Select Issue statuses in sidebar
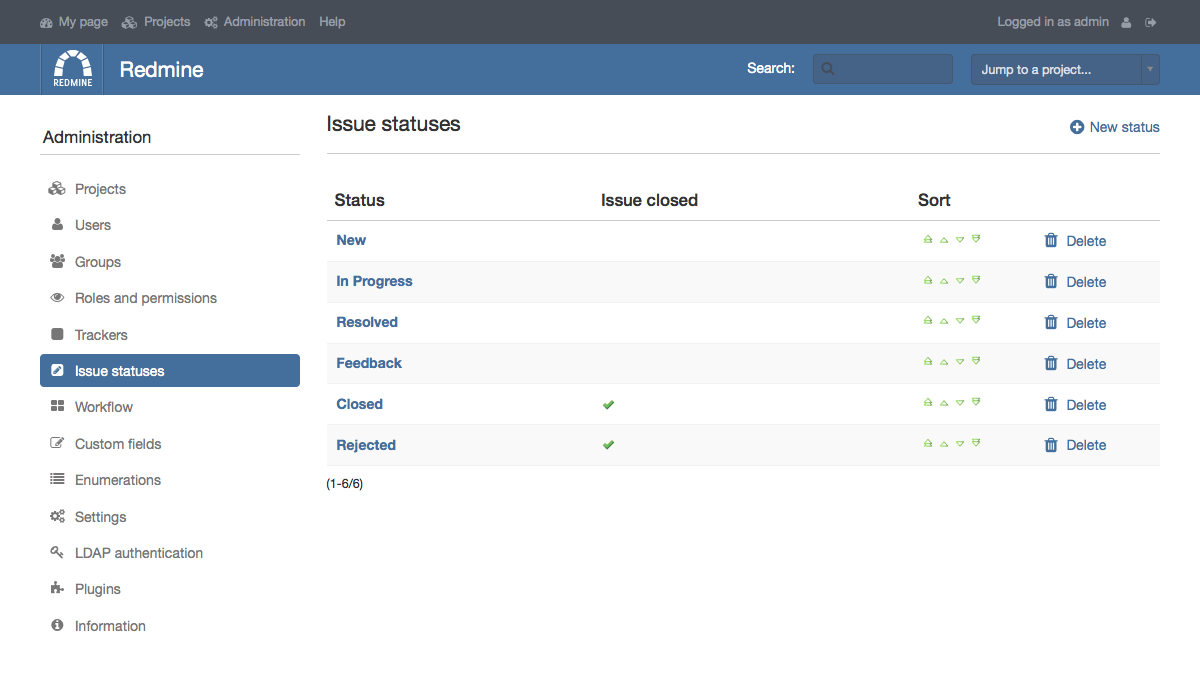Image resolution: width=1200 pixels, height=686 pixels. coord(170,371)
